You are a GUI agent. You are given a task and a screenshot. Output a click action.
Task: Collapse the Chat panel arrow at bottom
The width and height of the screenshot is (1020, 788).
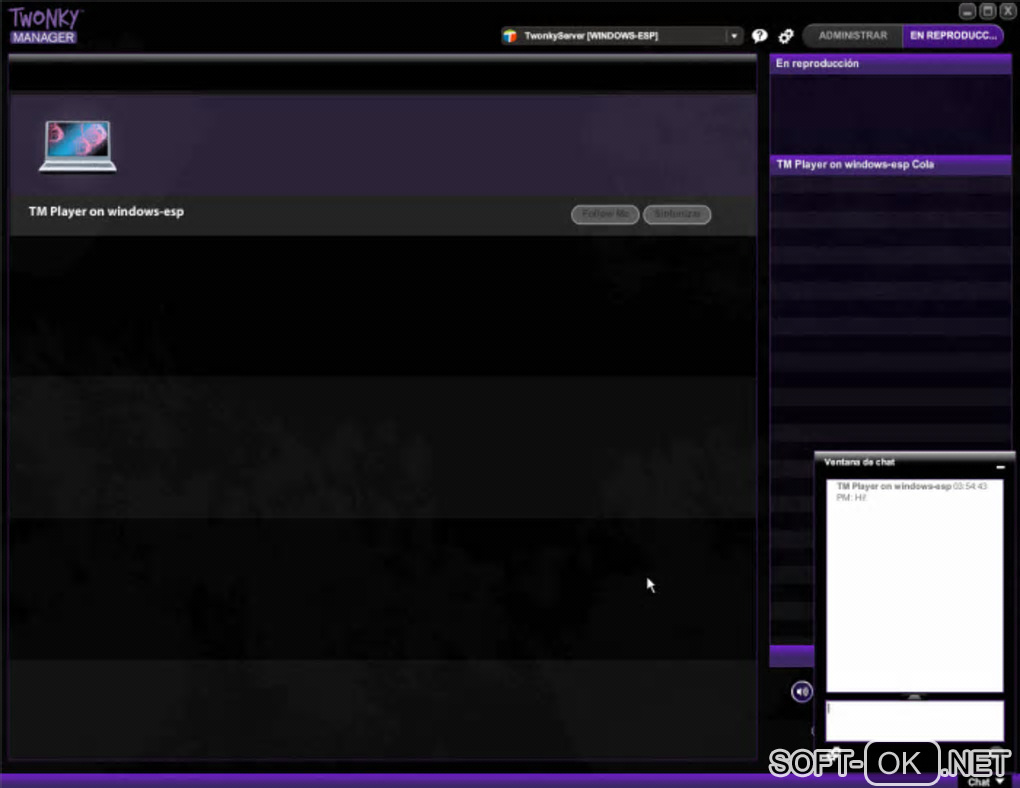pyautogui.click(x=1000, y=781)
